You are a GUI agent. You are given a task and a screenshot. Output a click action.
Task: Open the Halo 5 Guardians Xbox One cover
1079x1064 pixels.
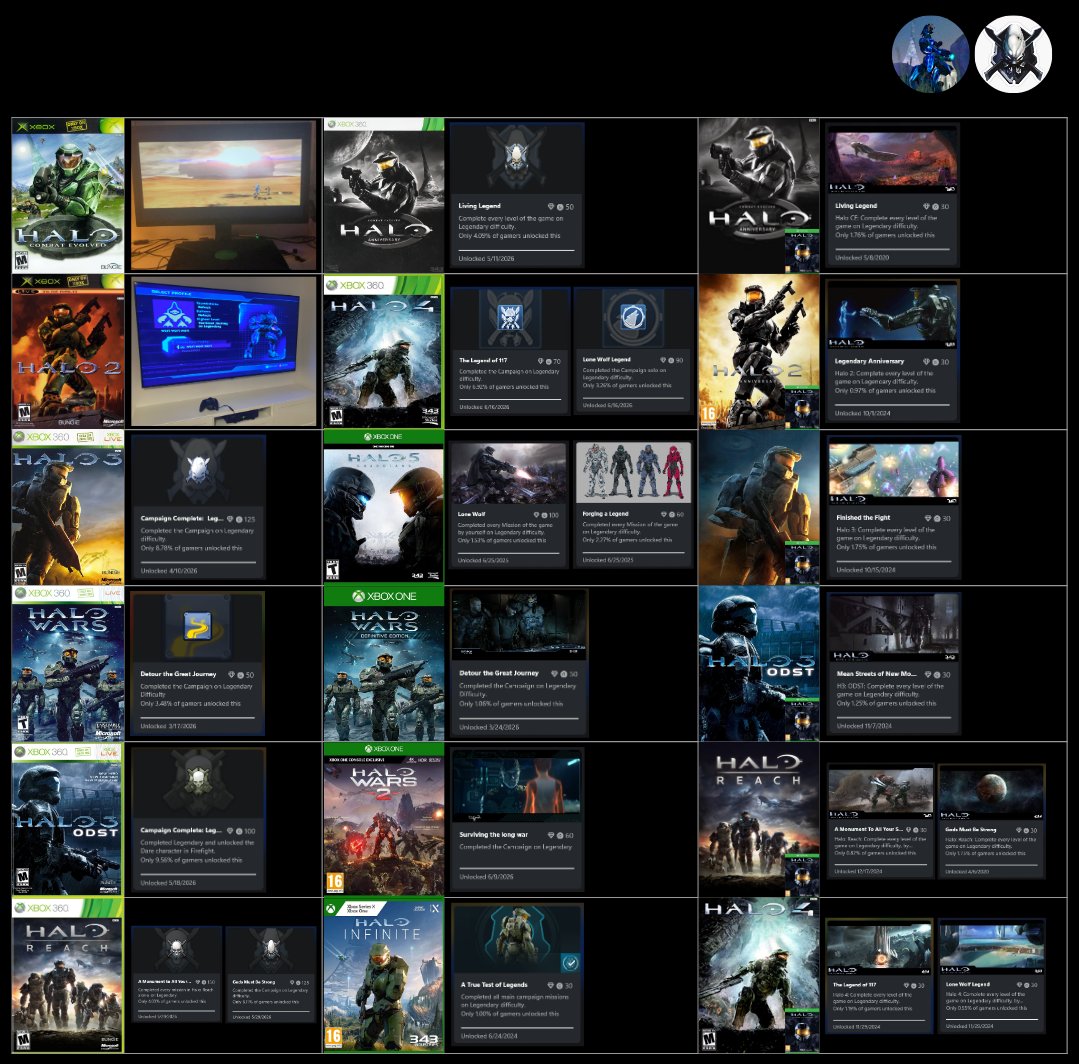click(384, 508)
